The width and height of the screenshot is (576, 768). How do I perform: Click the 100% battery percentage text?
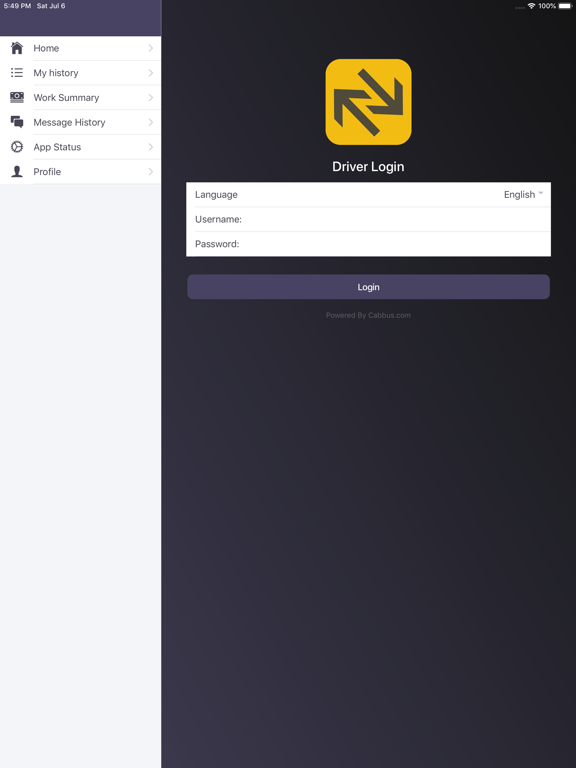[x=547, y=6]
